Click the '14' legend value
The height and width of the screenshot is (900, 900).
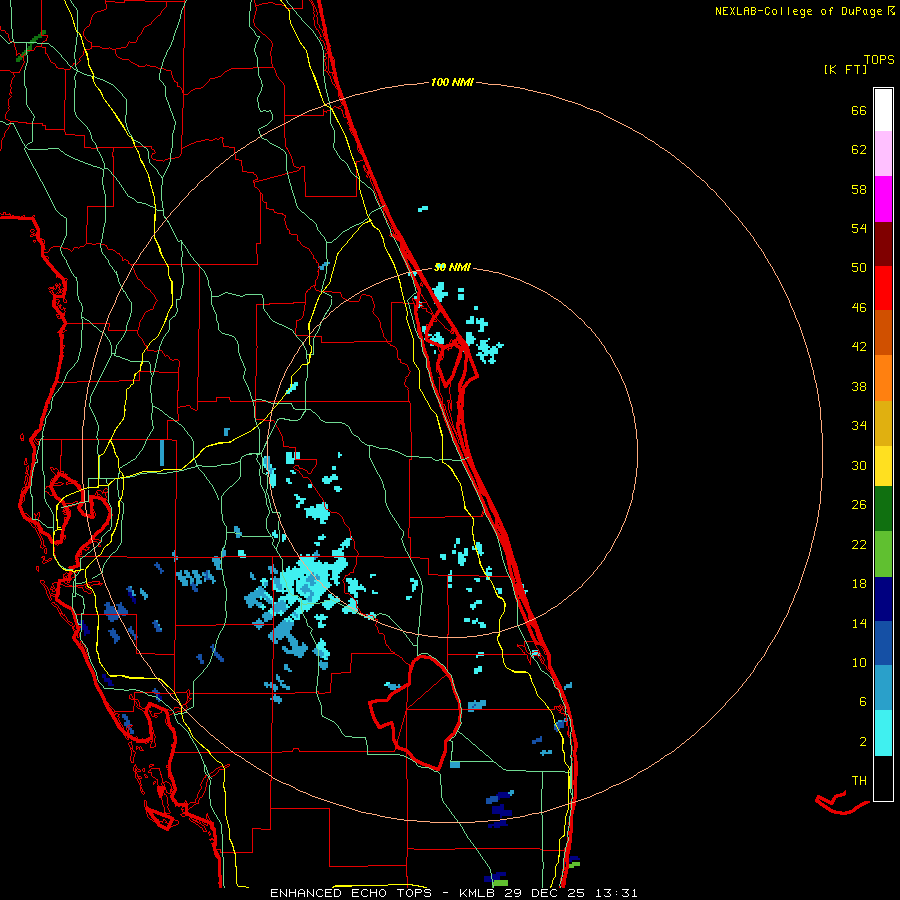[x=859, y=623]
